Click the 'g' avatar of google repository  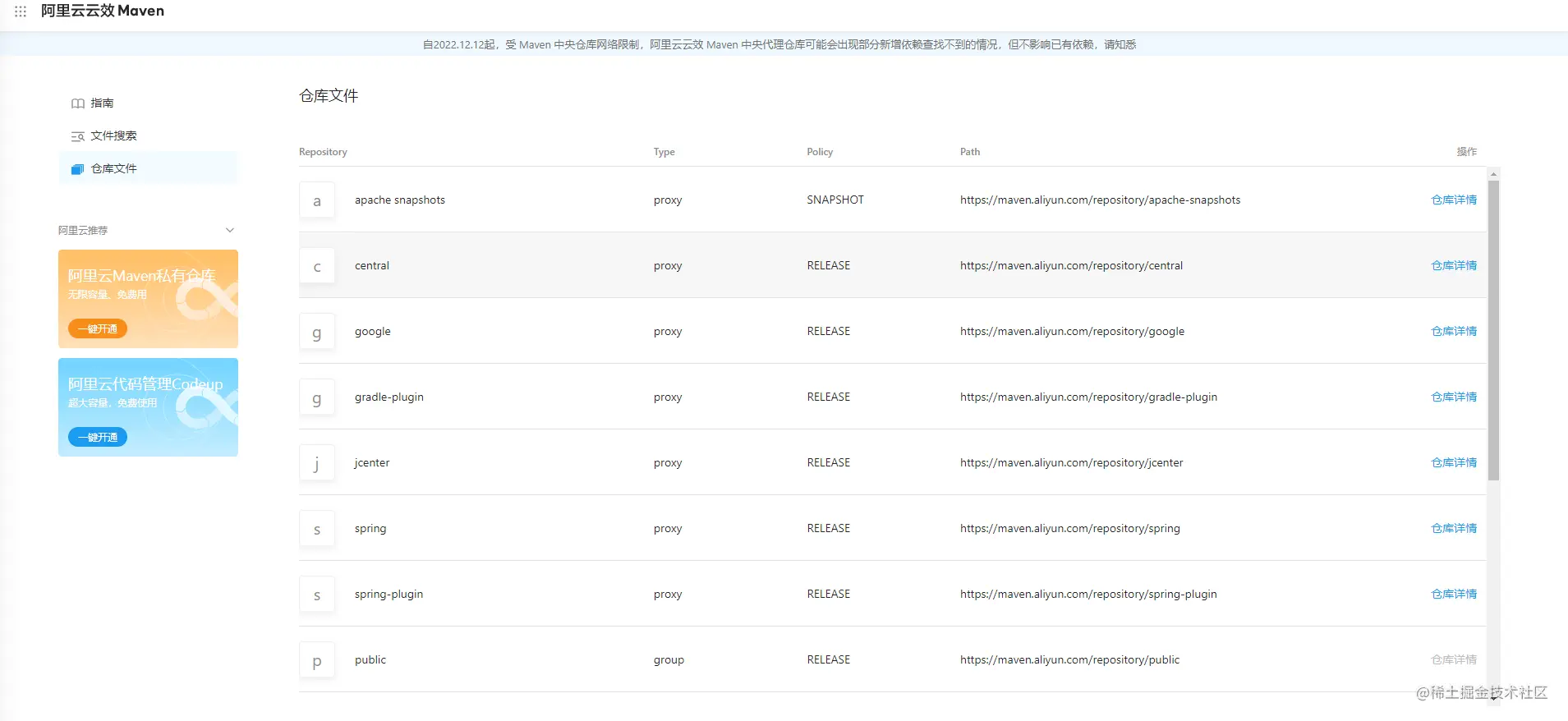(317, 332)
